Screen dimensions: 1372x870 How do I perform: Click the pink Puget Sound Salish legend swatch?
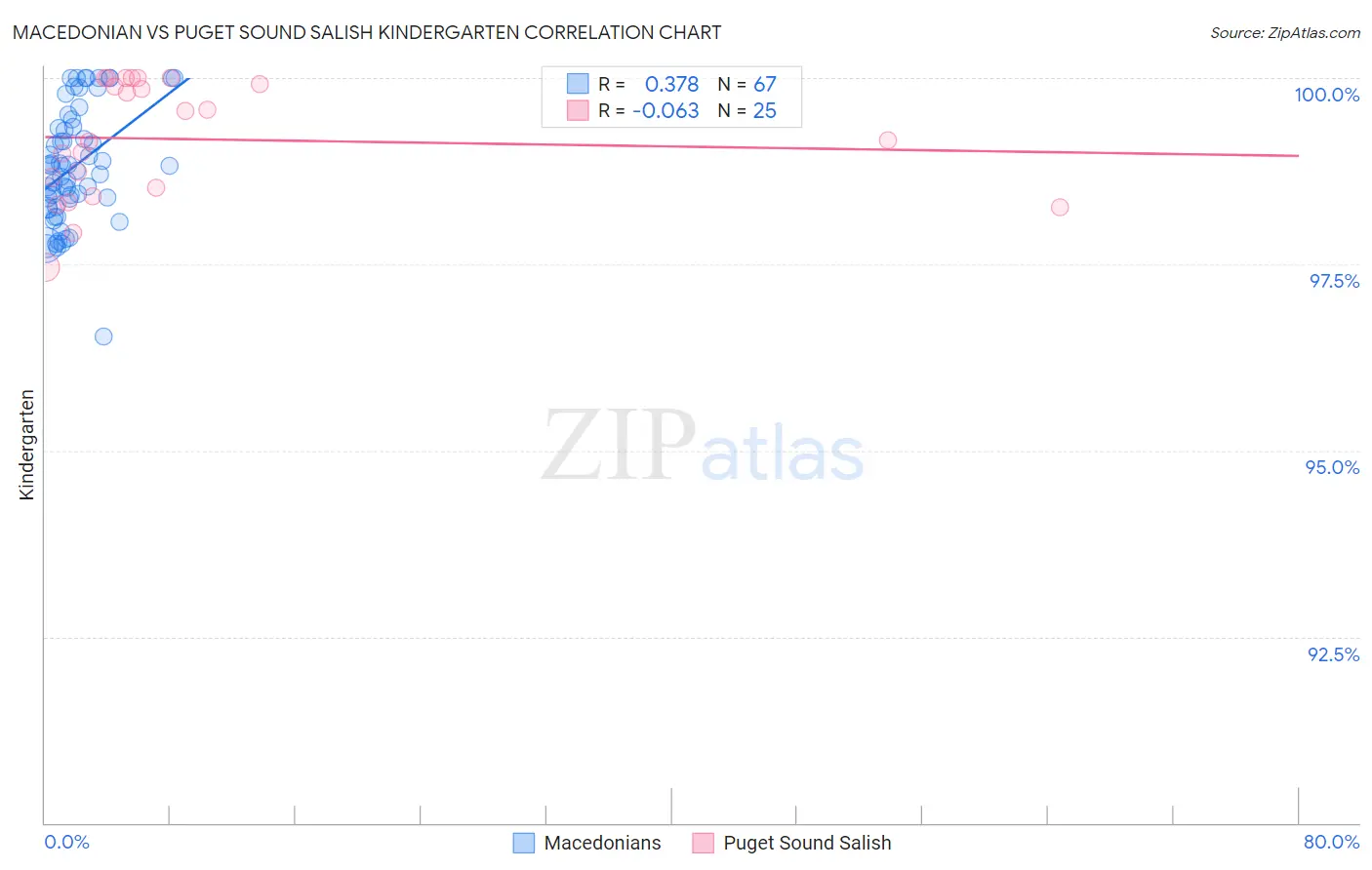(703, 843)
